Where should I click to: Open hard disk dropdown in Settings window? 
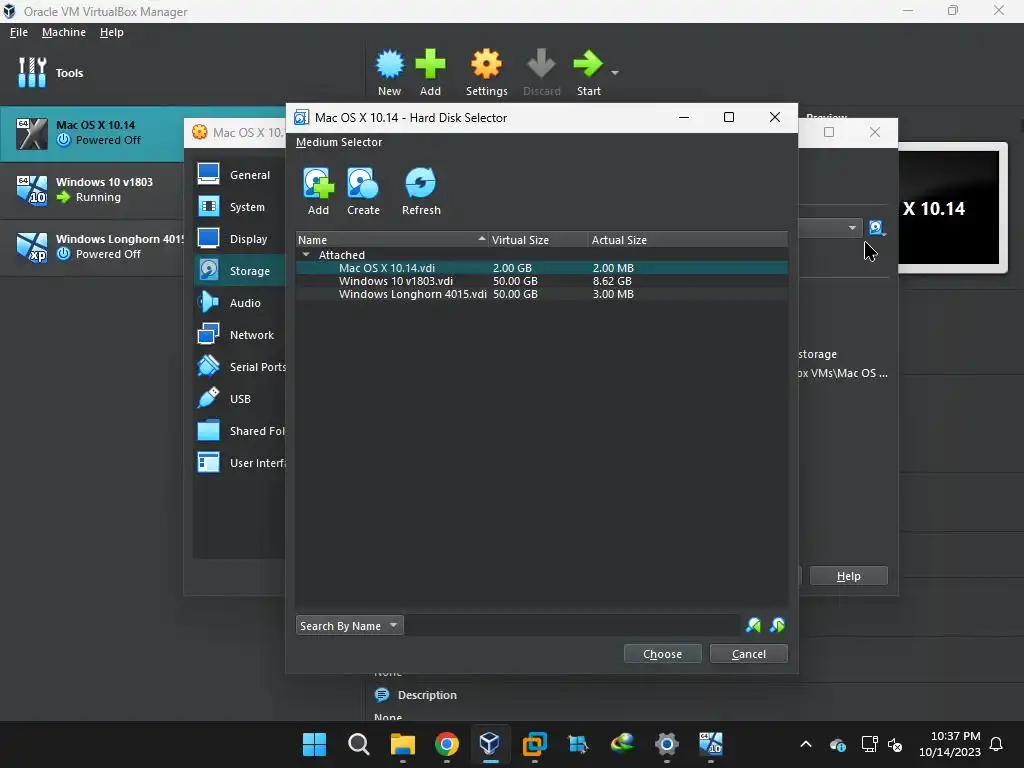coord(852,227)
